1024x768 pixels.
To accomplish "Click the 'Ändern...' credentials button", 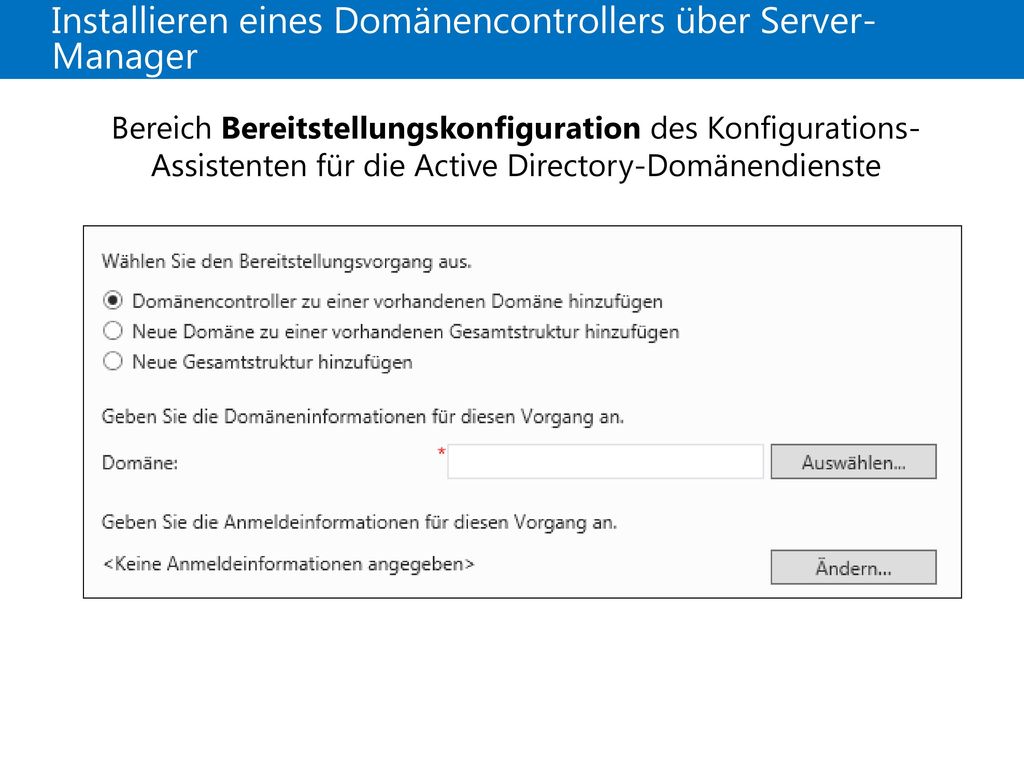I will coord(854,567).
